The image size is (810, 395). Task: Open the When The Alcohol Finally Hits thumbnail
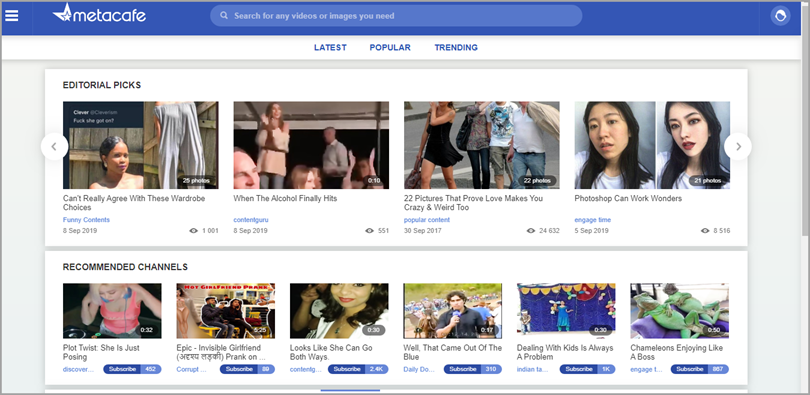pyautogui.click(x=311, y=145)
